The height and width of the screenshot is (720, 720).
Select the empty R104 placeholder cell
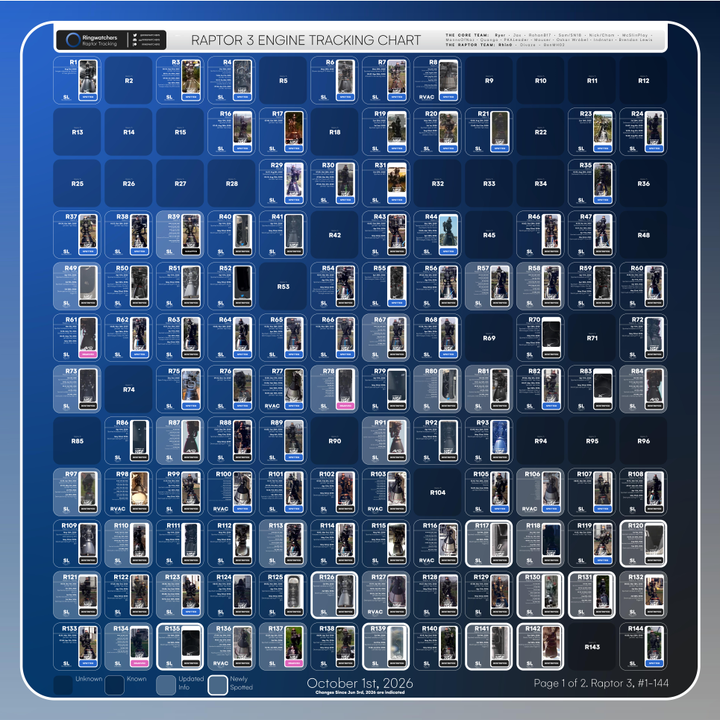(438, 492)
